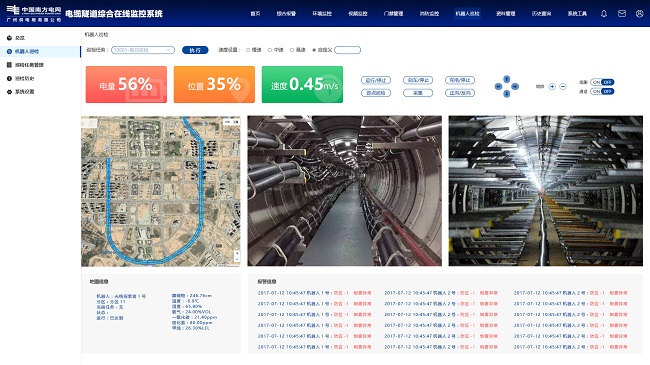Toggle the lower ON/OFF switch

point(602,91)
